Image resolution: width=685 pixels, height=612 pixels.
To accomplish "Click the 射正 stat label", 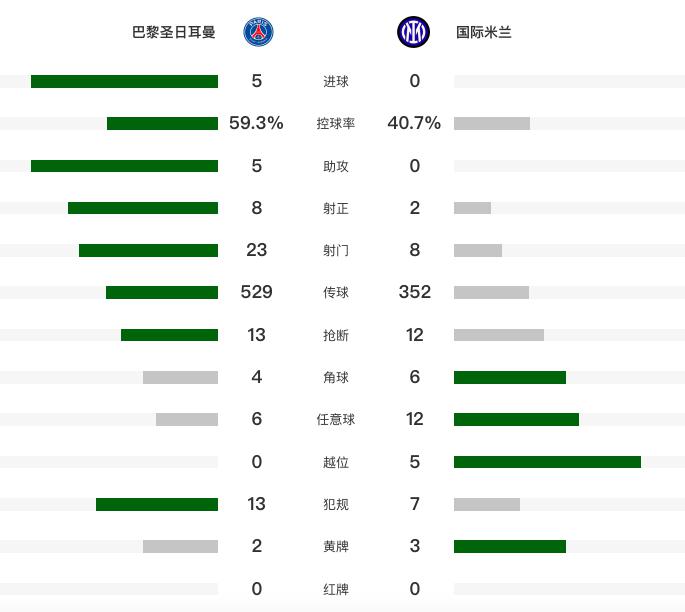I will coord(336,208).
